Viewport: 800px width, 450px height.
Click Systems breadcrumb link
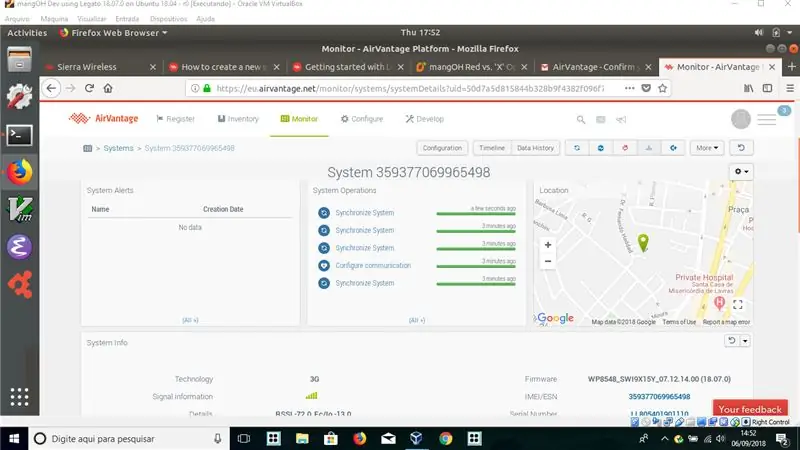pyautogui.click(x=118, y=148)
